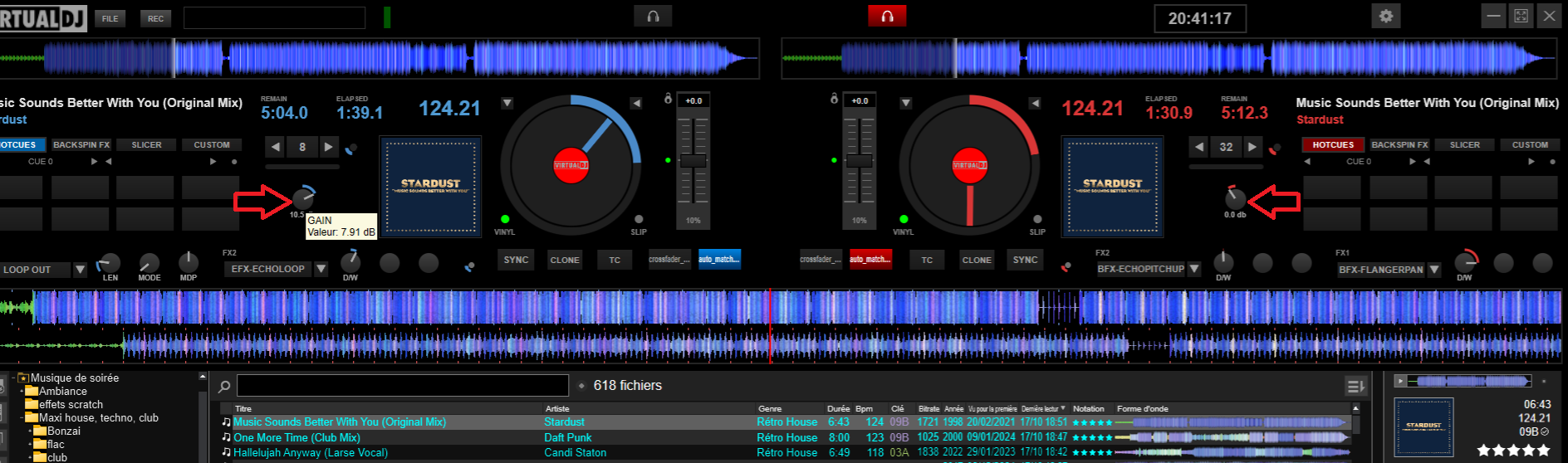Toggle right deck crossfader_ button

tap(821, 260)
